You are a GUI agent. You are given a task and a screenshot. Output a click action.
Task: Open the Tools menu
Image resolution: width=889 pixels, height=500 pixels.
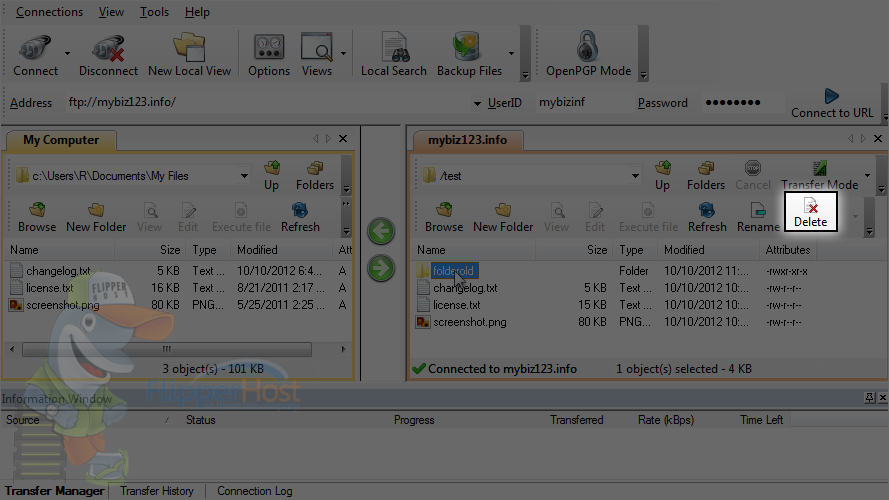point(154,12)
